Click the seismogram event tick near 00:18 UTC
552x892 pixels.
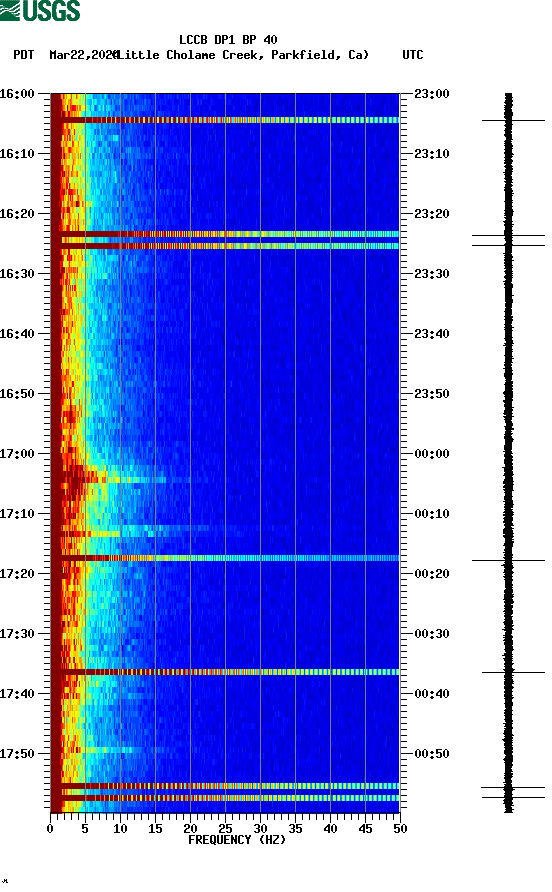coord(508,560)
